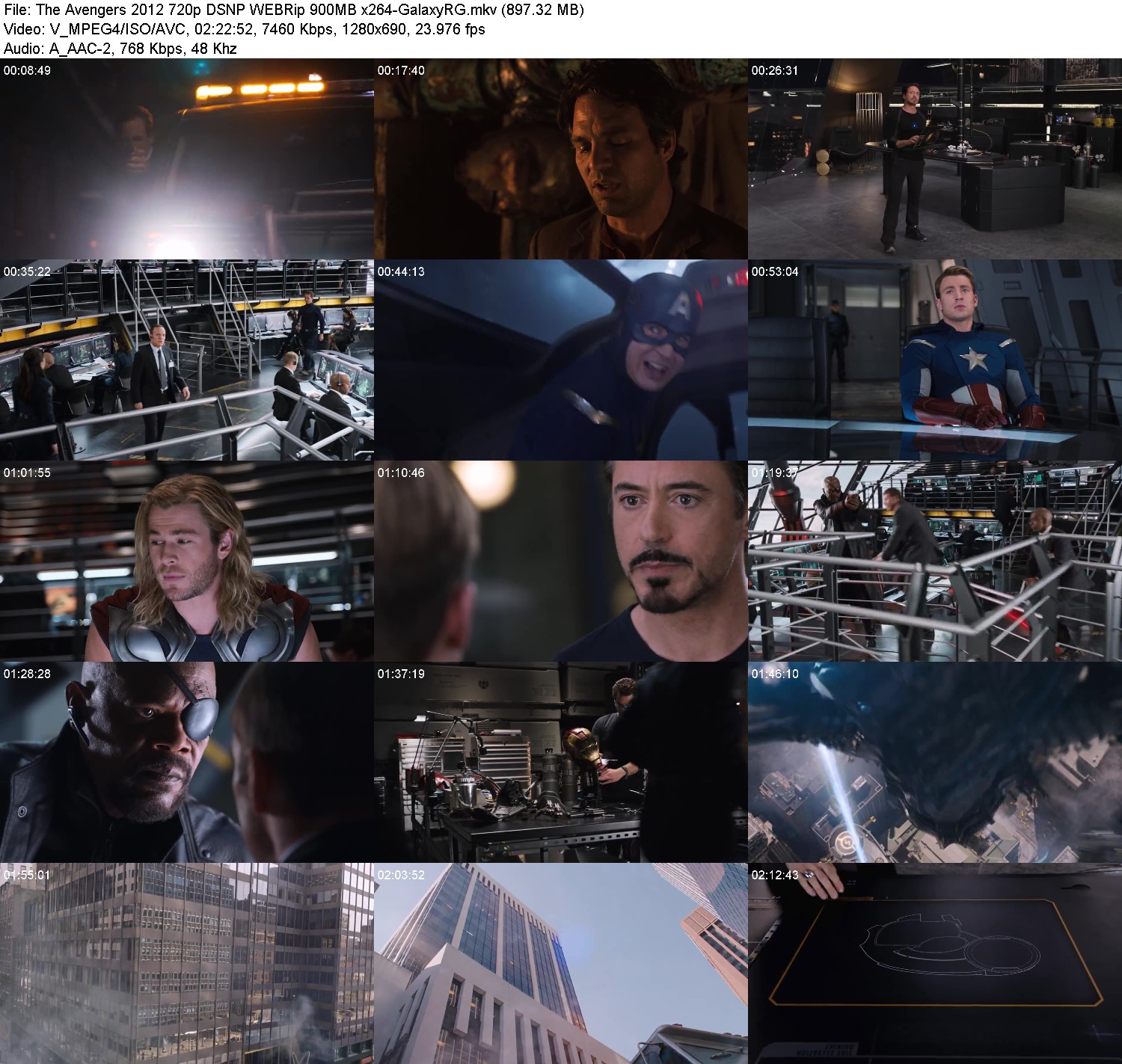View the screenshot stamped 01:28:28
This screenshot has height=1064, width=1122.
(187, 763)
